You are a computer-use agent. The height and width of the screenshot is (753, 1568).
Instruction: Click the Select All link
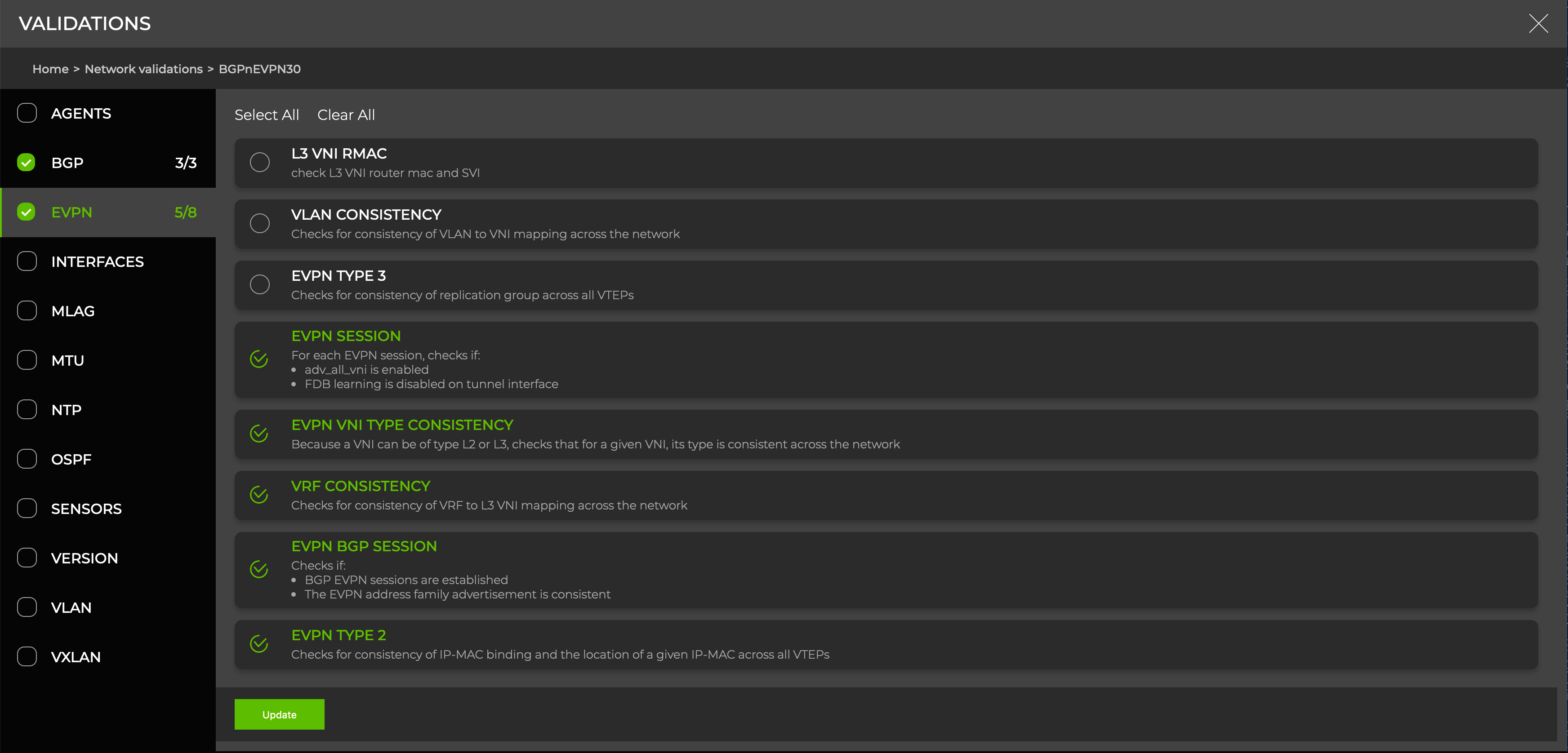click(x=267, y=115)
